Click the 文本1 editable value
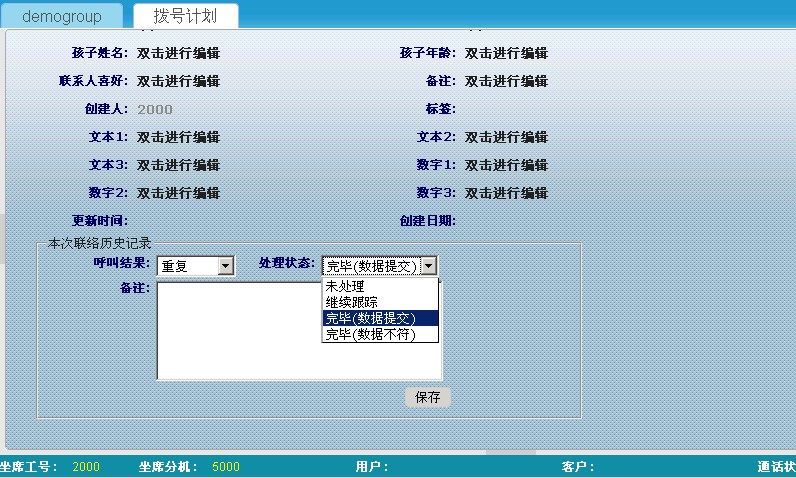The image size is (796, 478). 178,137
